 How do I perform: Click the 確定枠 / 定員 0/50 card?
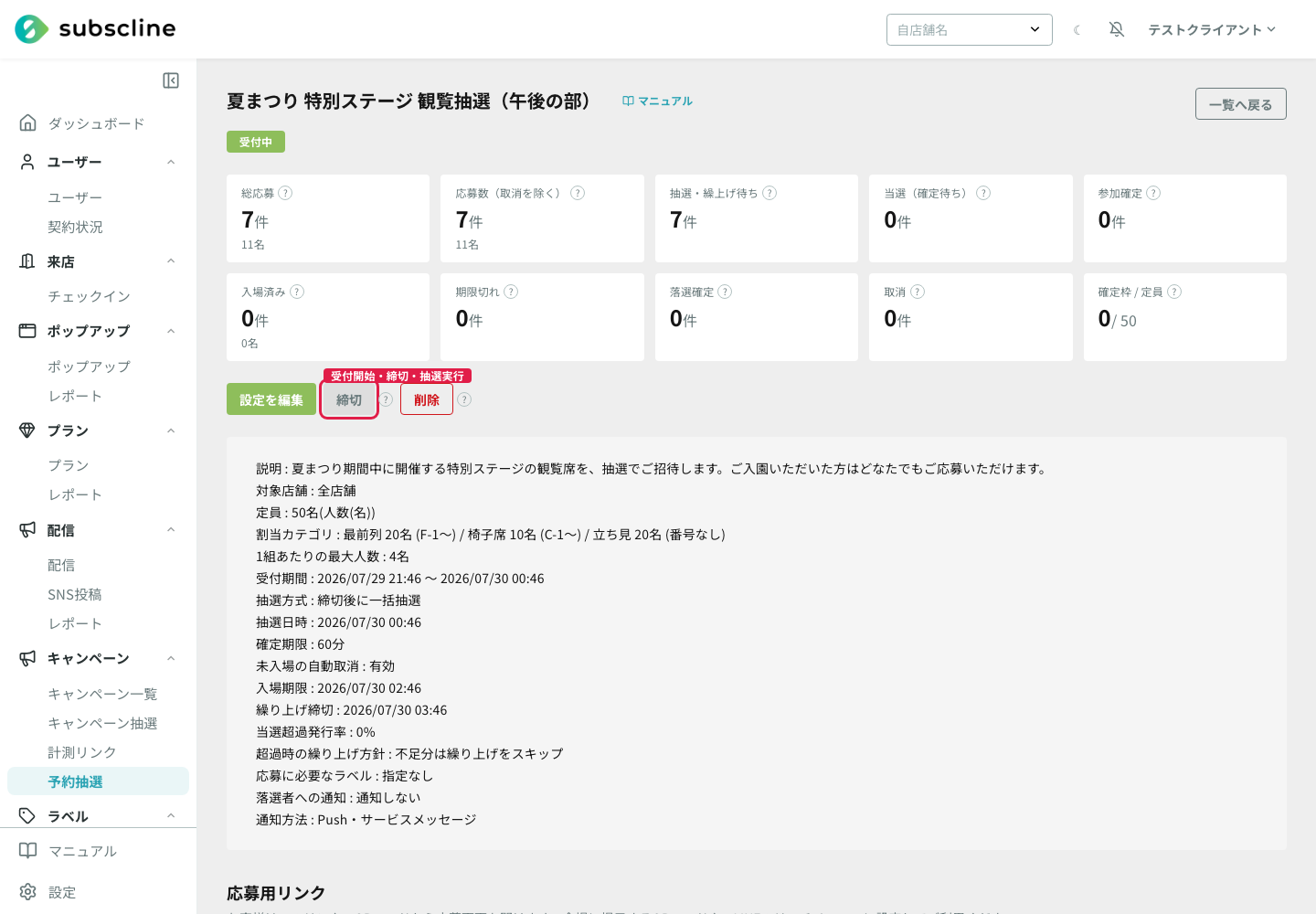coord(1185,317)
